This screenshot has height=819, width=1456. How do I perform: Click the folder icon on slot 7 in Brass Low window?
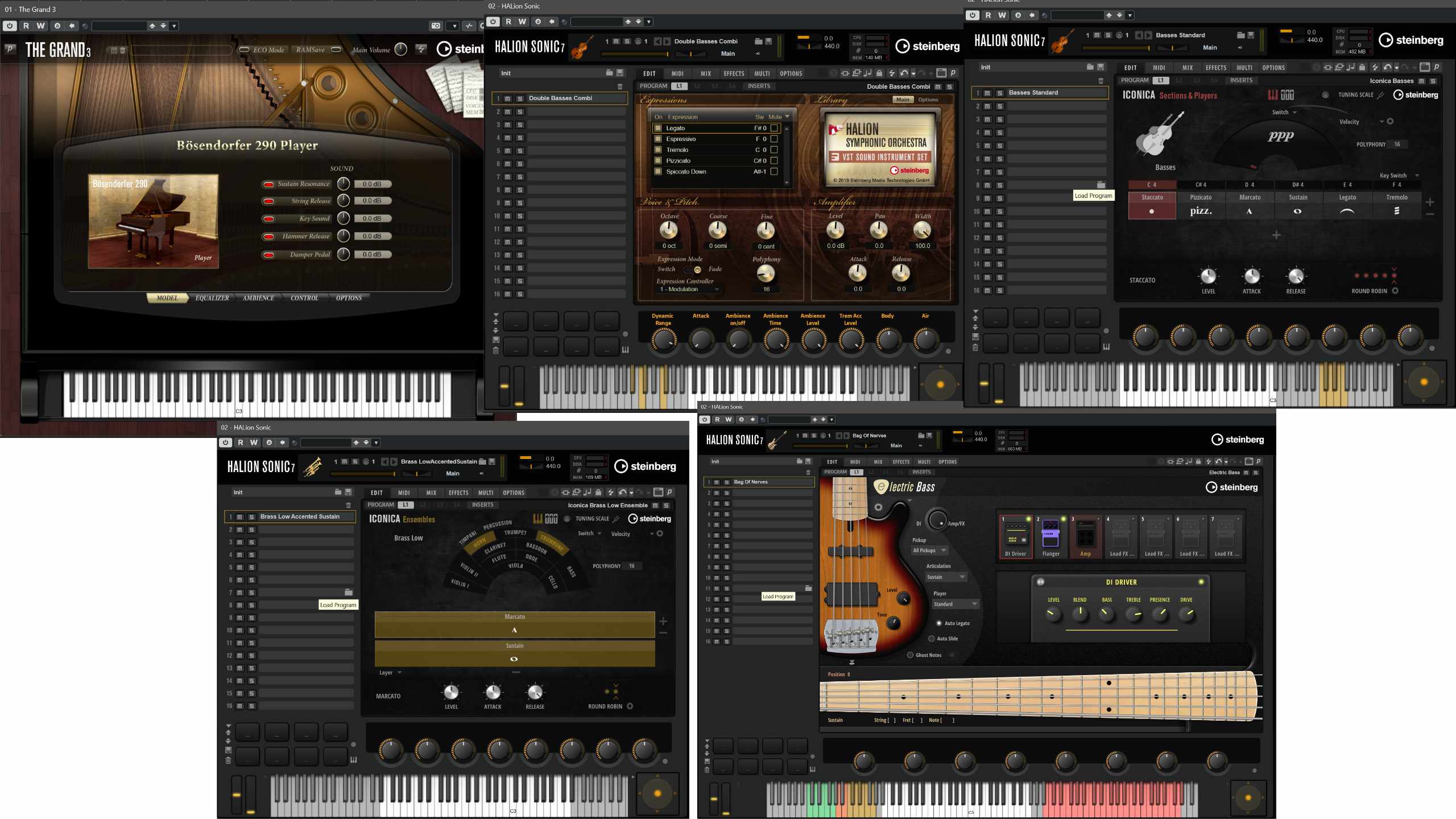pos(349,592)
